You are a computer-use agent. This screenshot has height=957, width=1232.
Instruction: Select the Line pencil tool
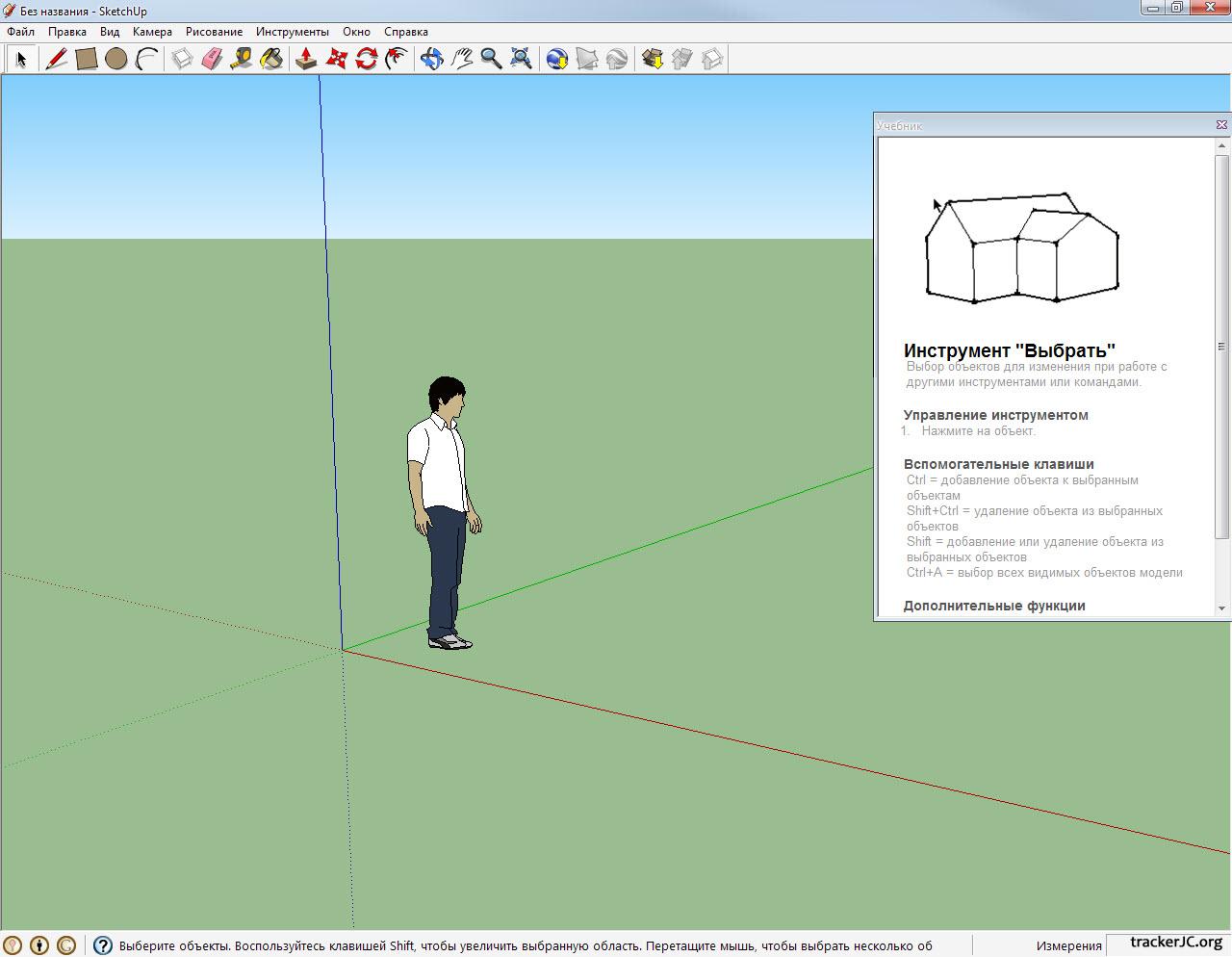[56, 59]
